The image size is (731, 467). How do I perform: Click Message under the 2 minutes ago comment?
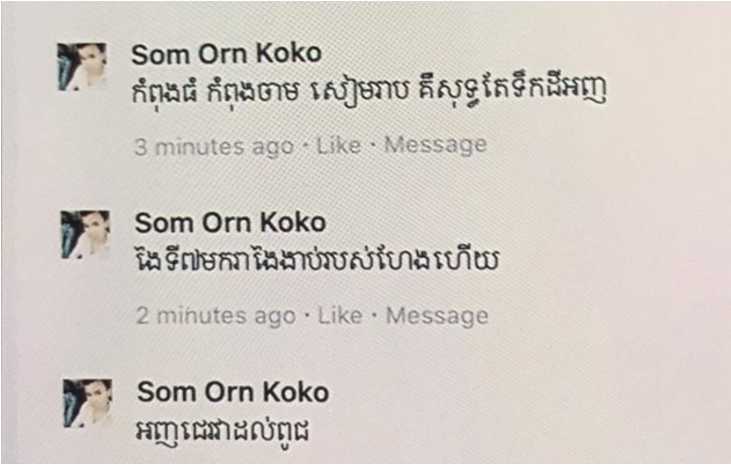437,316
